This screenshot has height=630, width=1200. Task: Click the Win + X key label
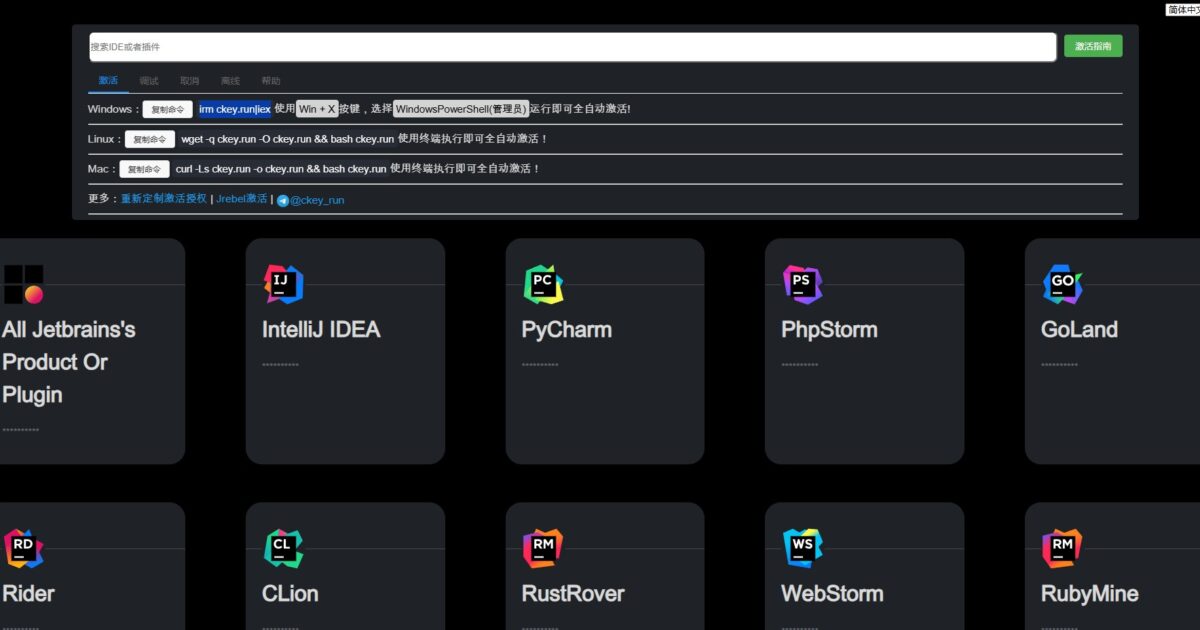317,109
